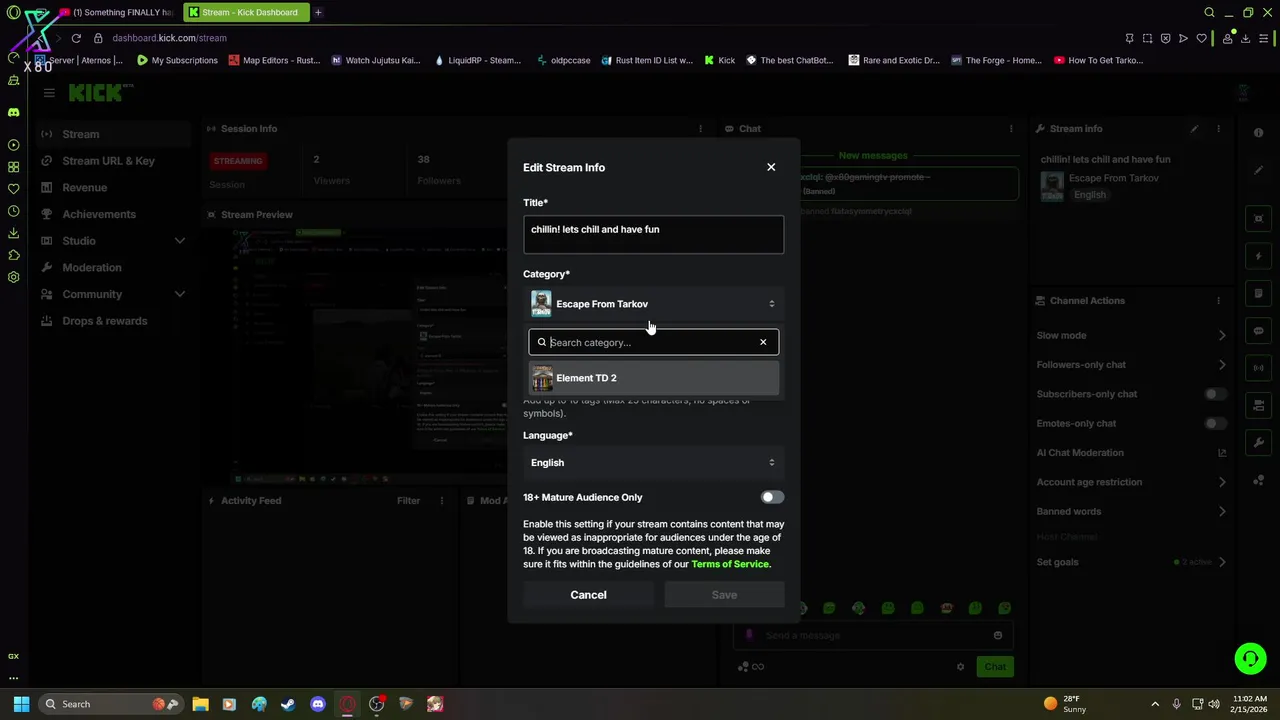1280x720 pixels.
Task: Close the Edit Stream Info dialog
Action: (x=771, y=167)
